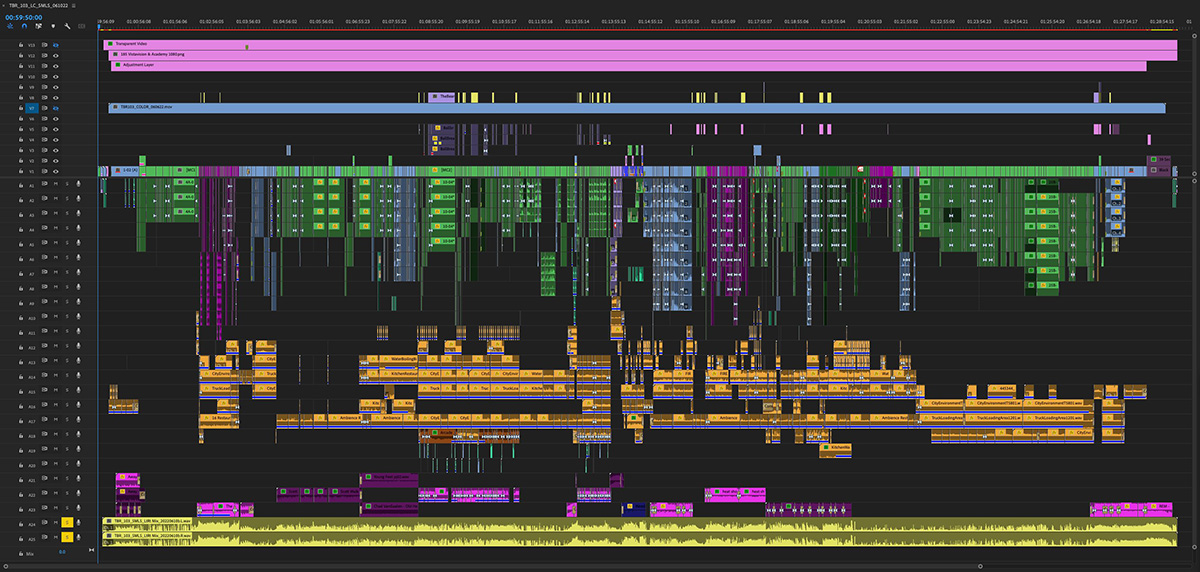Toggle sync lock on track V12
This screenshot has width=1200, height=572.
pyautogui.click(x=44, y=55)
